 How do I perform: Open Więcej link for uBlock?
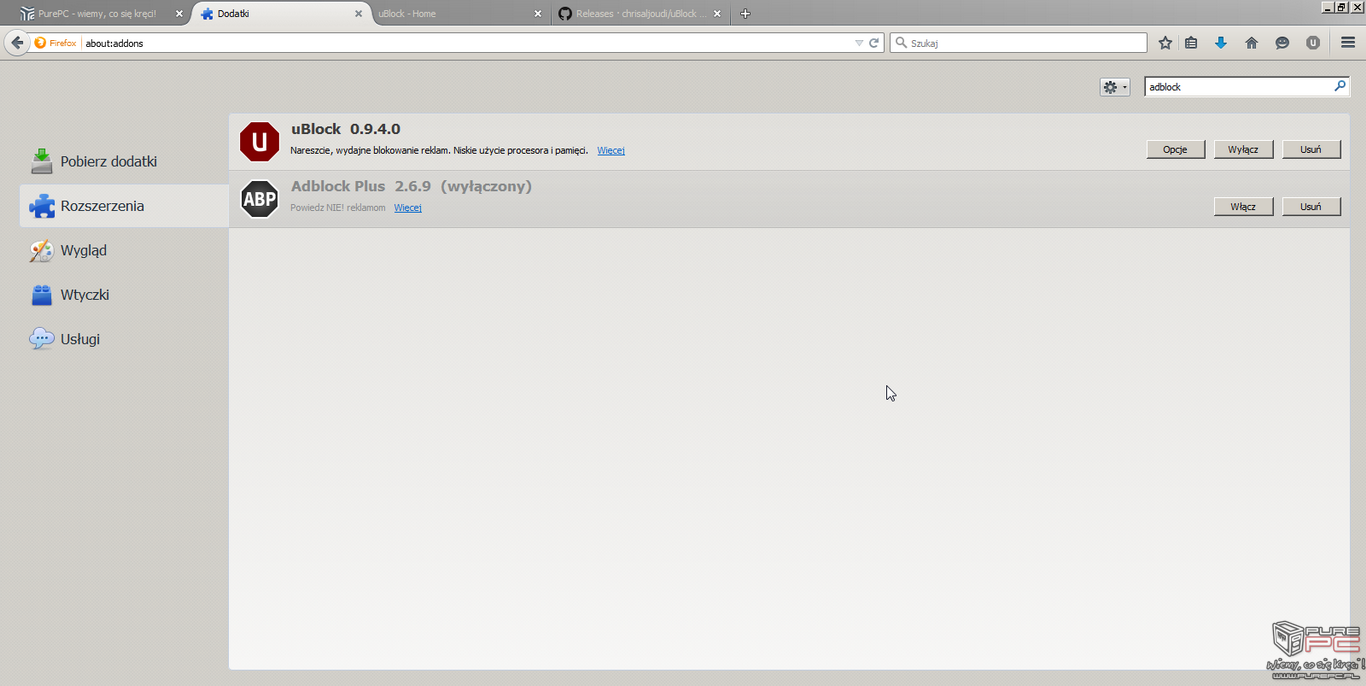tap(611, 150)
